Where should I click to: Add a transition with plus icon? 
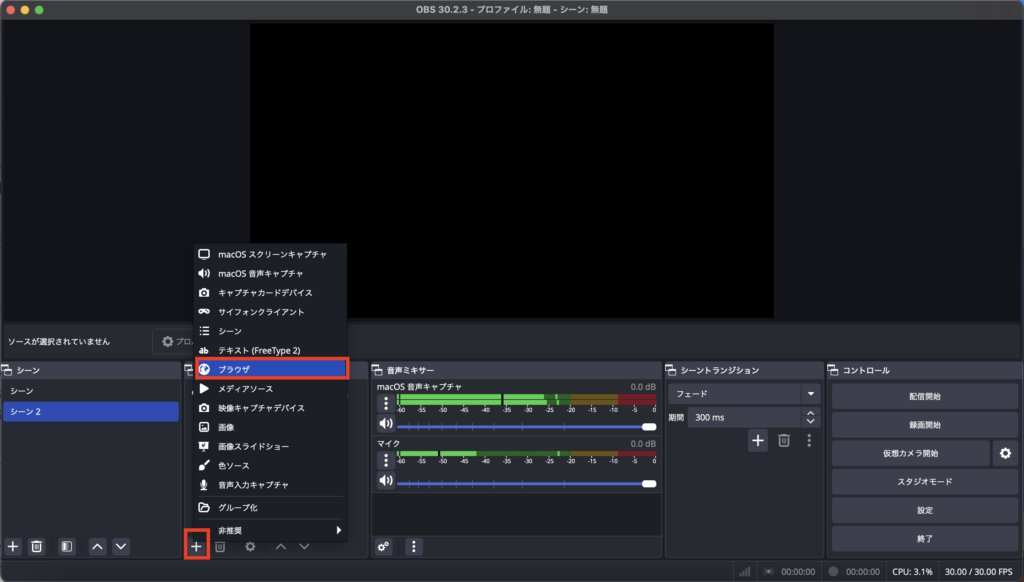tap(758, 441)
